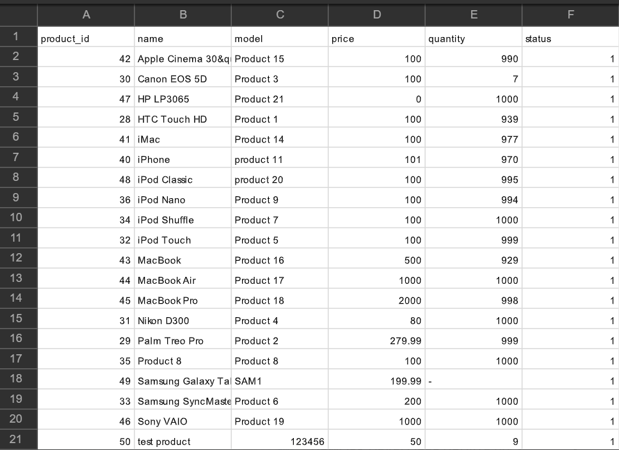
Task: Select the 'MacBook Pro' cell
Action: coord(183,298)
